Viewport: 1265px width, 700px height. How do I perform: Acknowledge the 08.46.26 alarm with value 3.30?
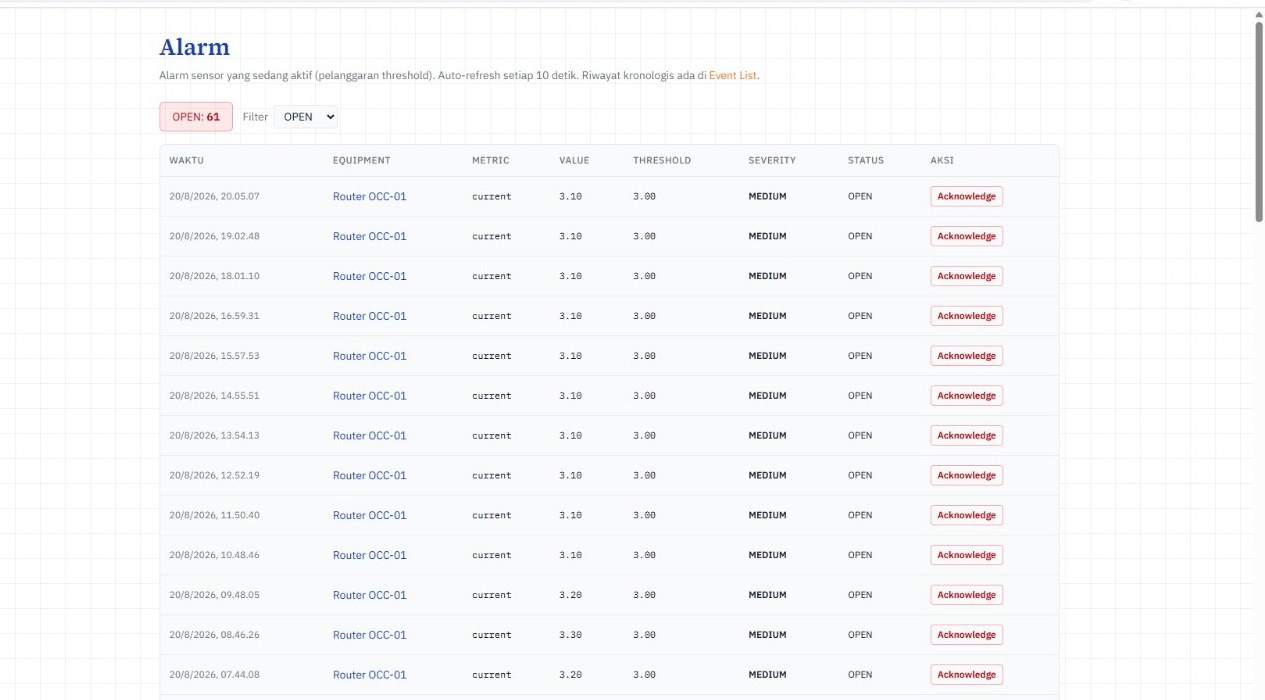[x=966, y=635]
